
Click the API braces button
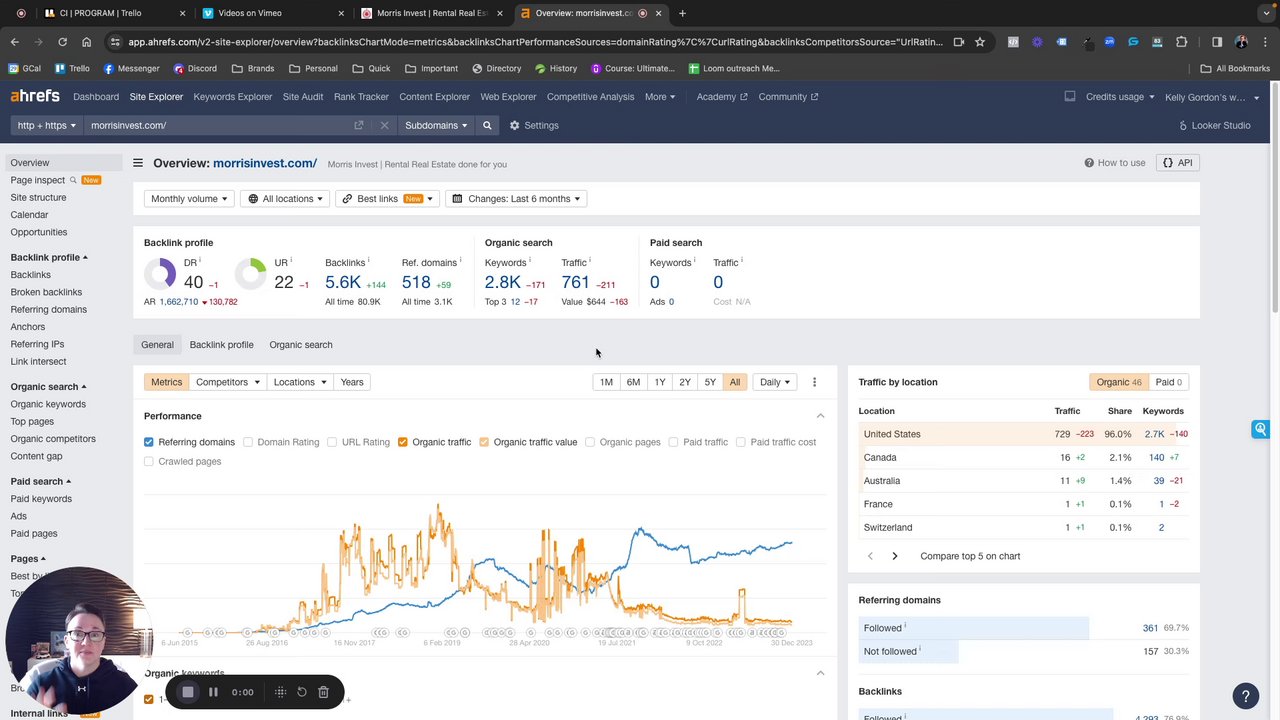pos(1177,163)
